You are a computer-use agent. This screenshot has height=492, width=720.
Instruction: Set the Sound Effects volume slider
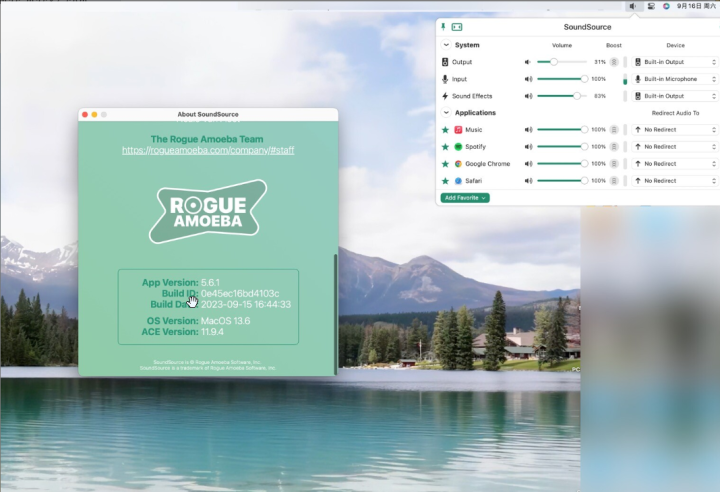(562, 96)
